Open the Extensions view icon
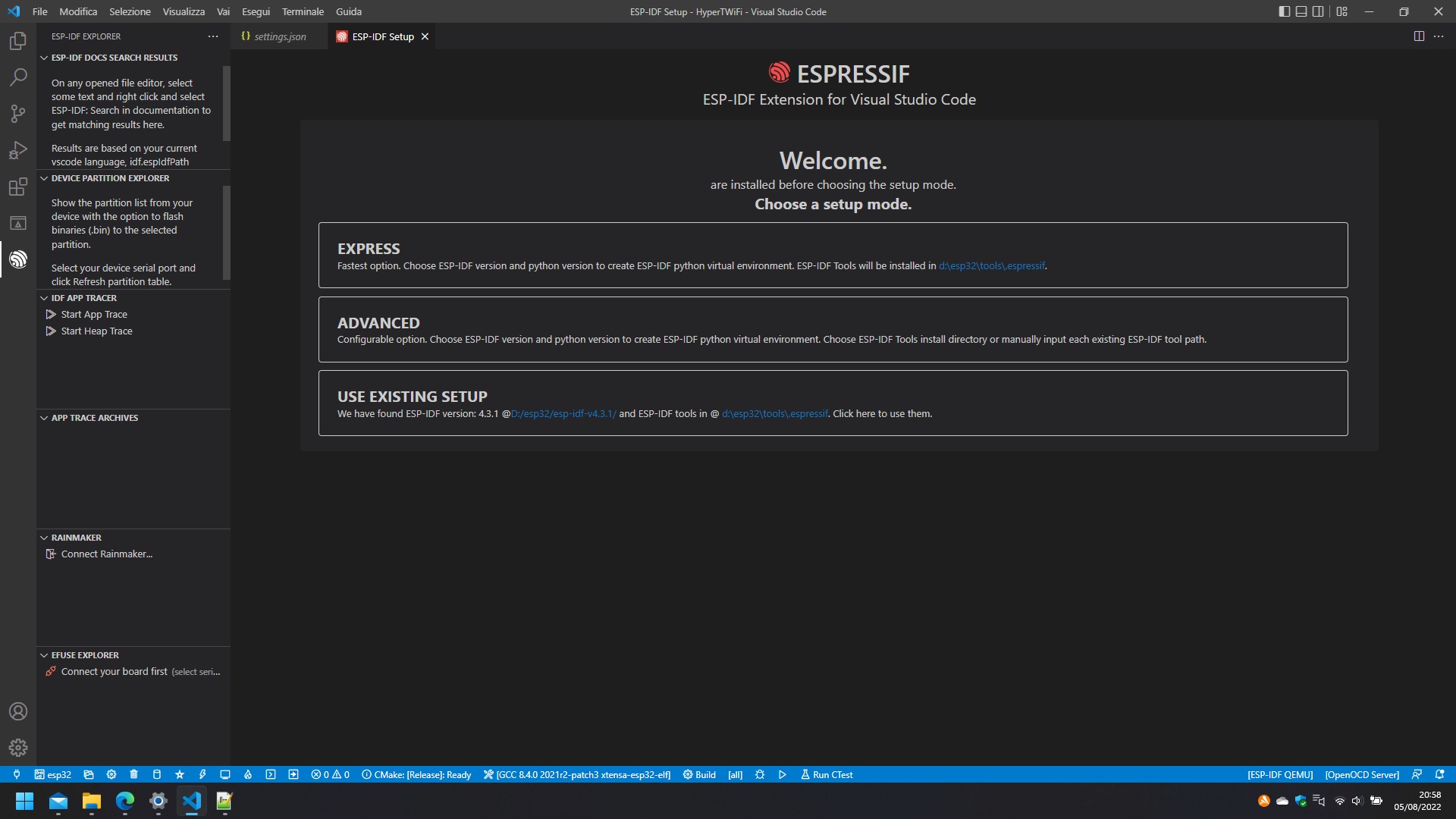 (x=18, y=187)
